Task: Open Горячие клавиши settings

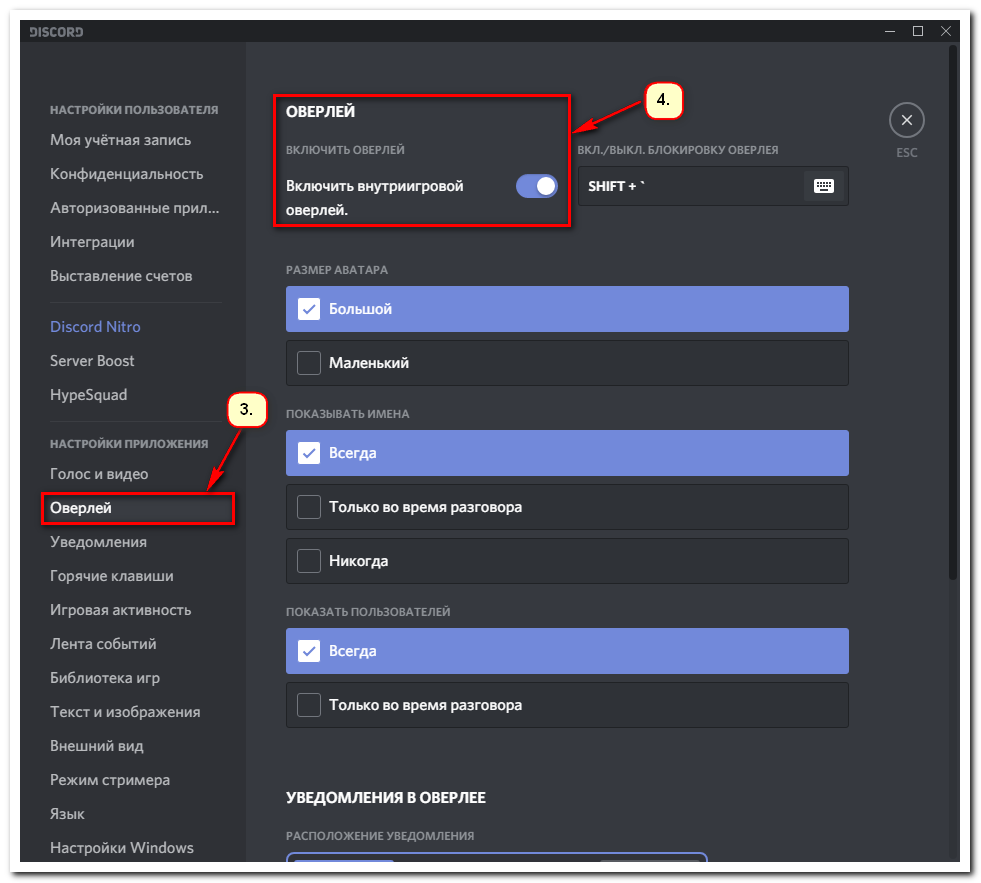Action: [x=111, y=576]
